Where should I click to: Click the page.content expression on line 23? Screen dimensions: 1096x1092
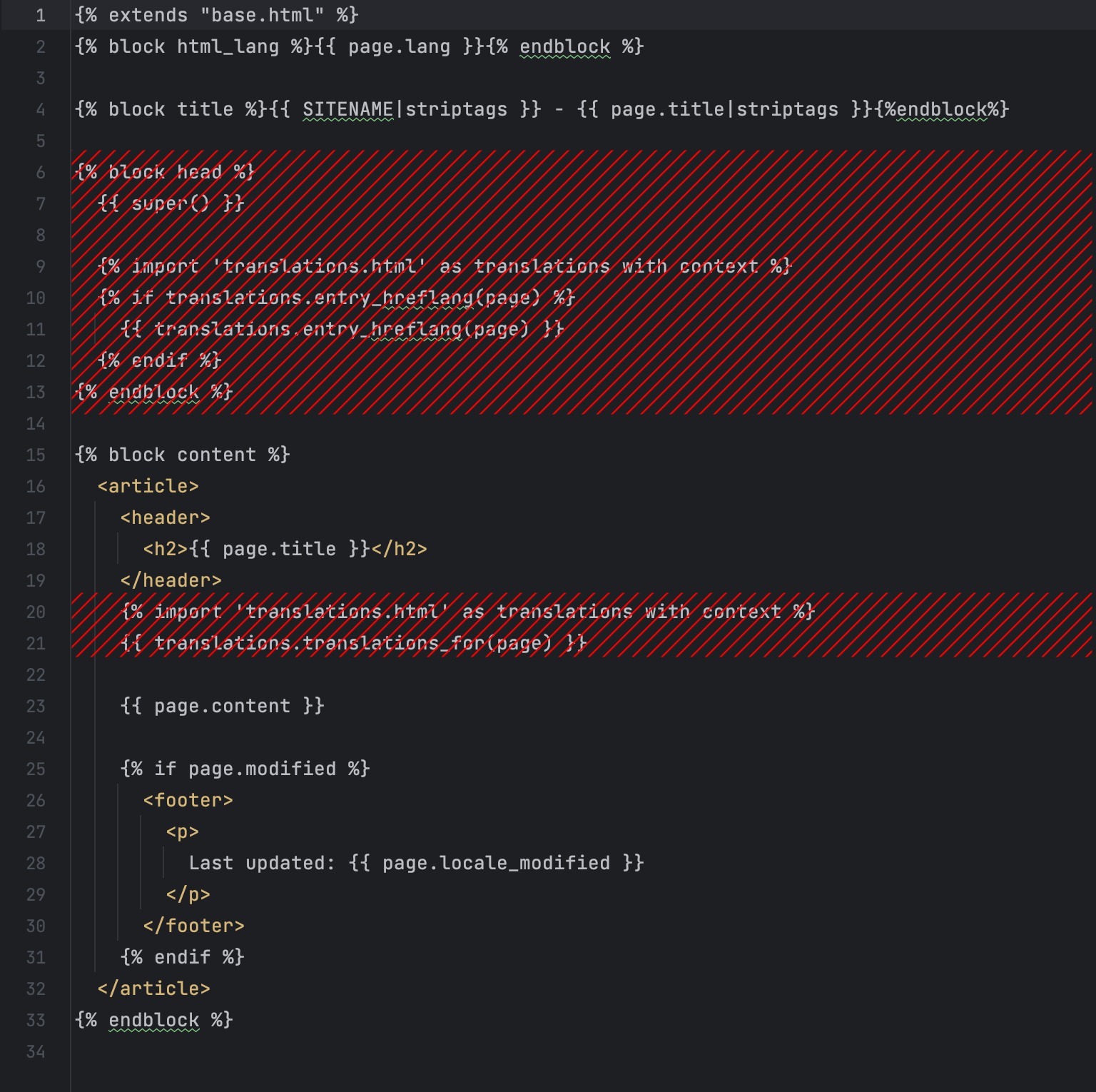pos(222,707)
